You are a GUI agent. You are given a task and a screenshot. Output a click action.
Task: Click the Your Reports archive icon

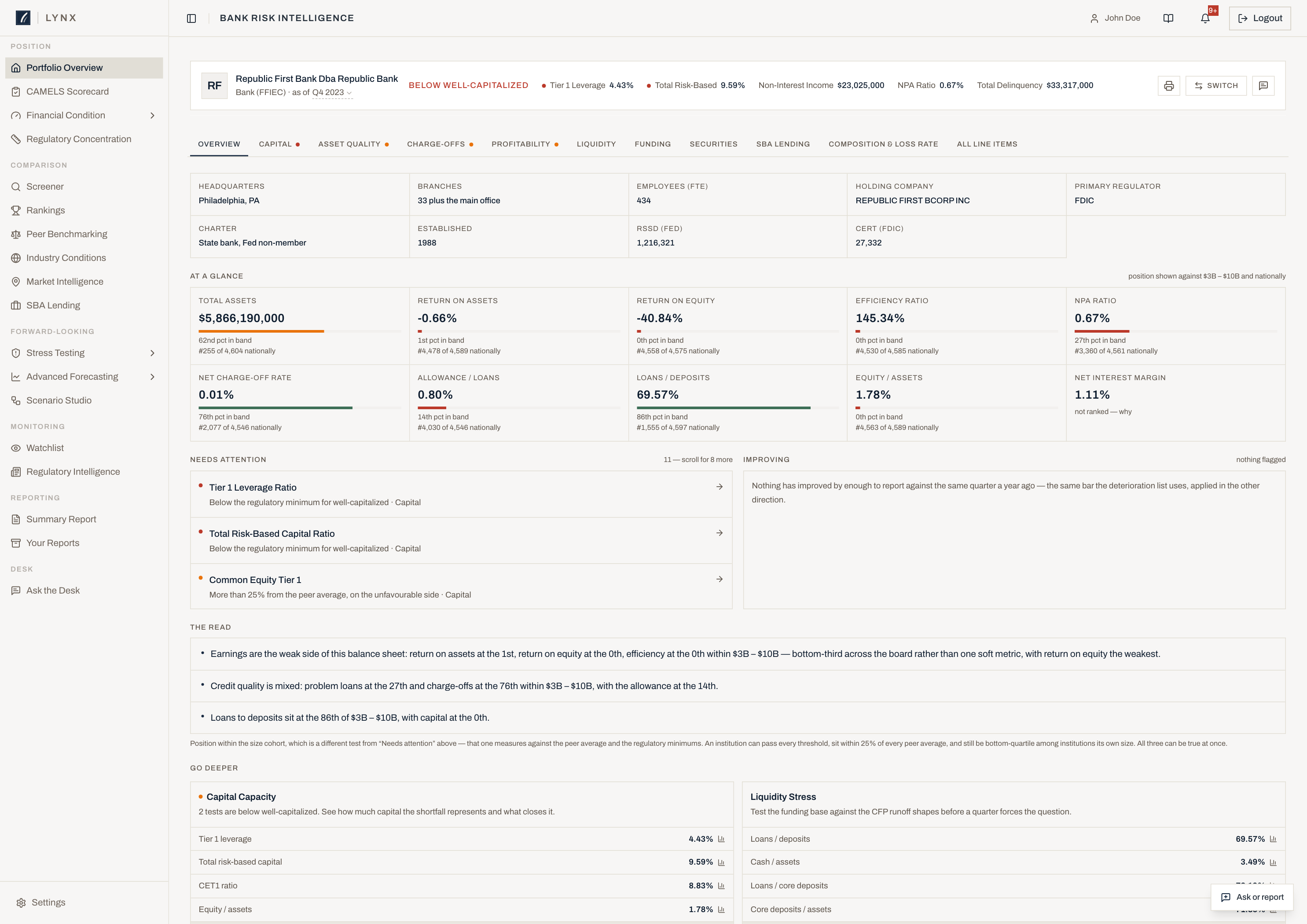16,543
